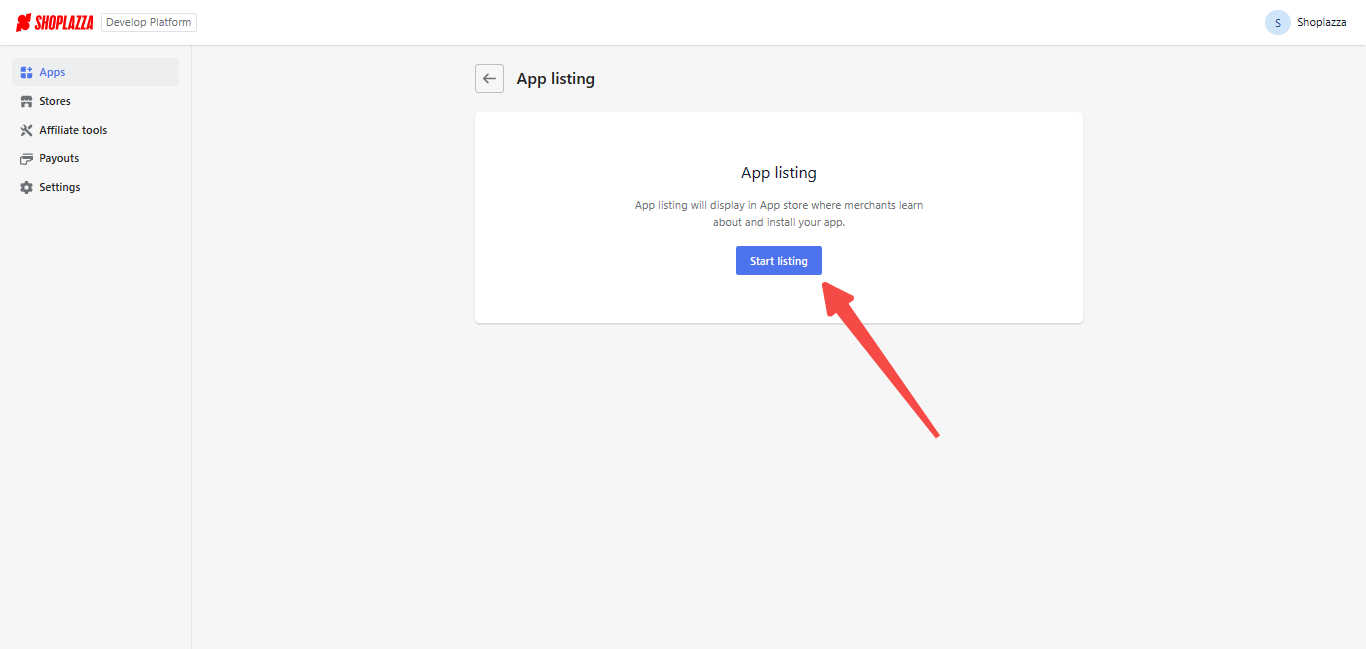The image size is (1366, 649).
Task: Click the App listing description text
Action: pos(779,214)
